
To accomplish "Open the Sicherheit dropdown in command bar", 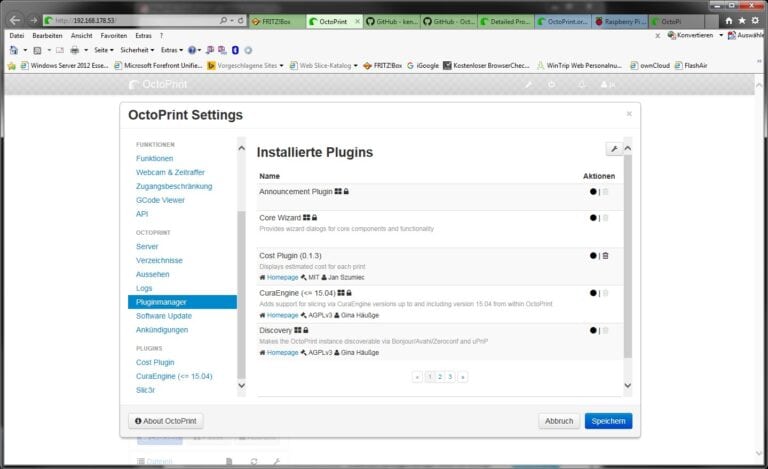I will (137, 50).
